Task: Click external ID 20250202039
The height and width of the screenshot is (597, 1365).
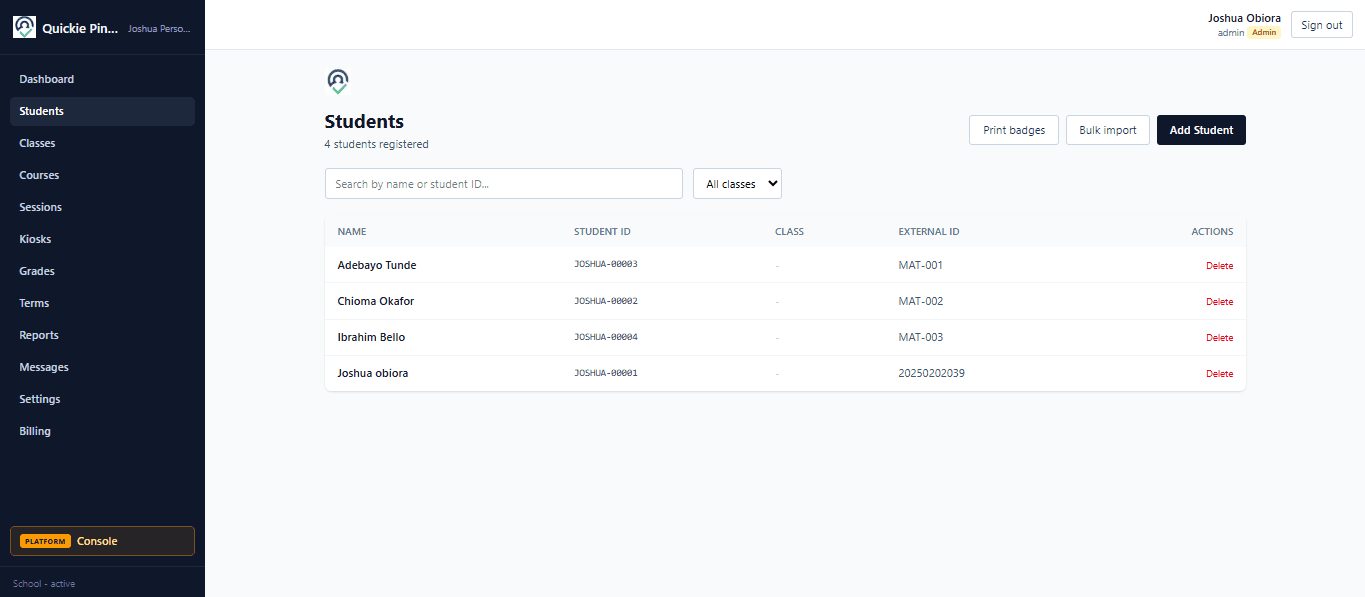Action: [932, 373]
